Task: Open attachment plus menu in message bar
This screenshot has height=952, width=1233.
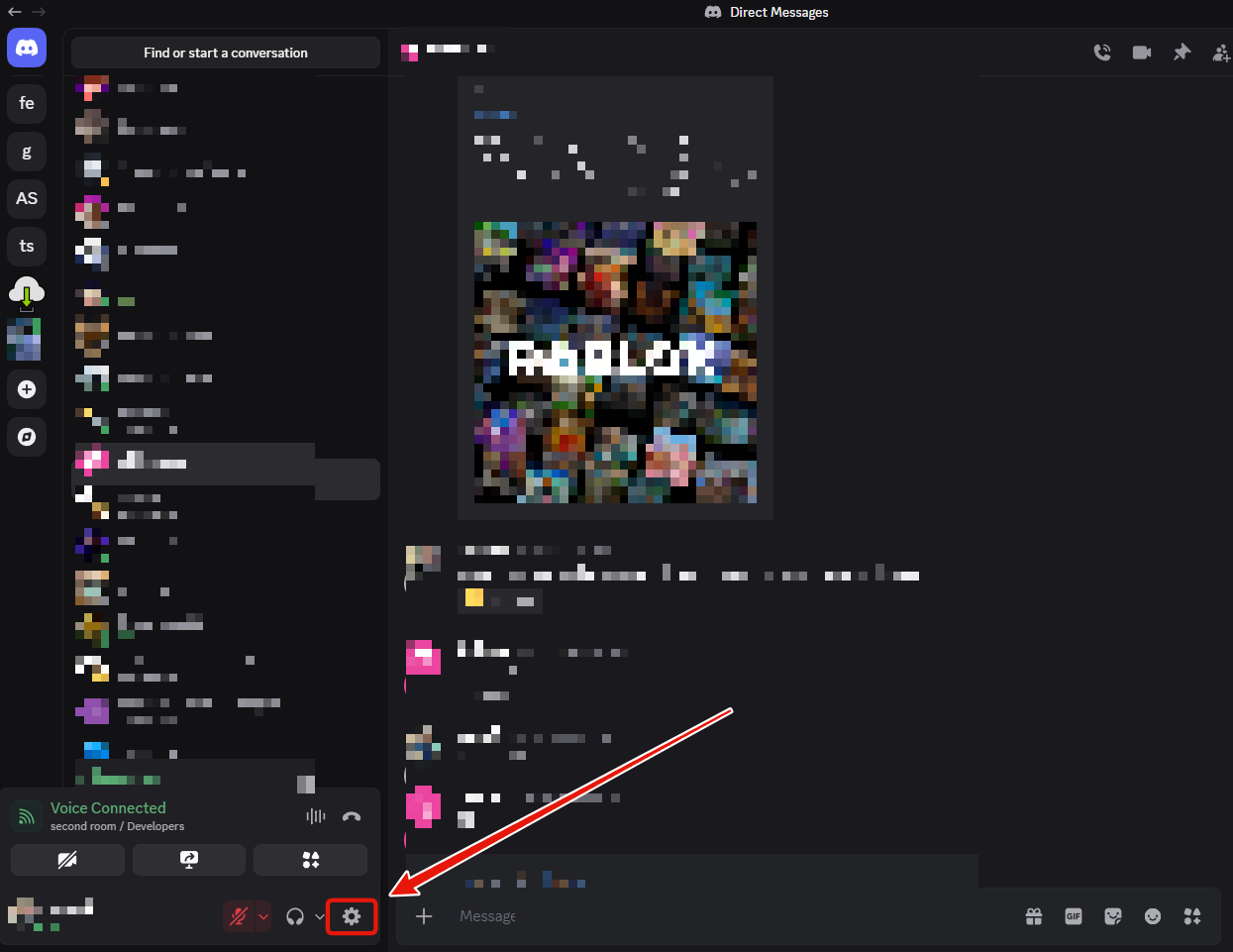Action: tap(424, 916)
